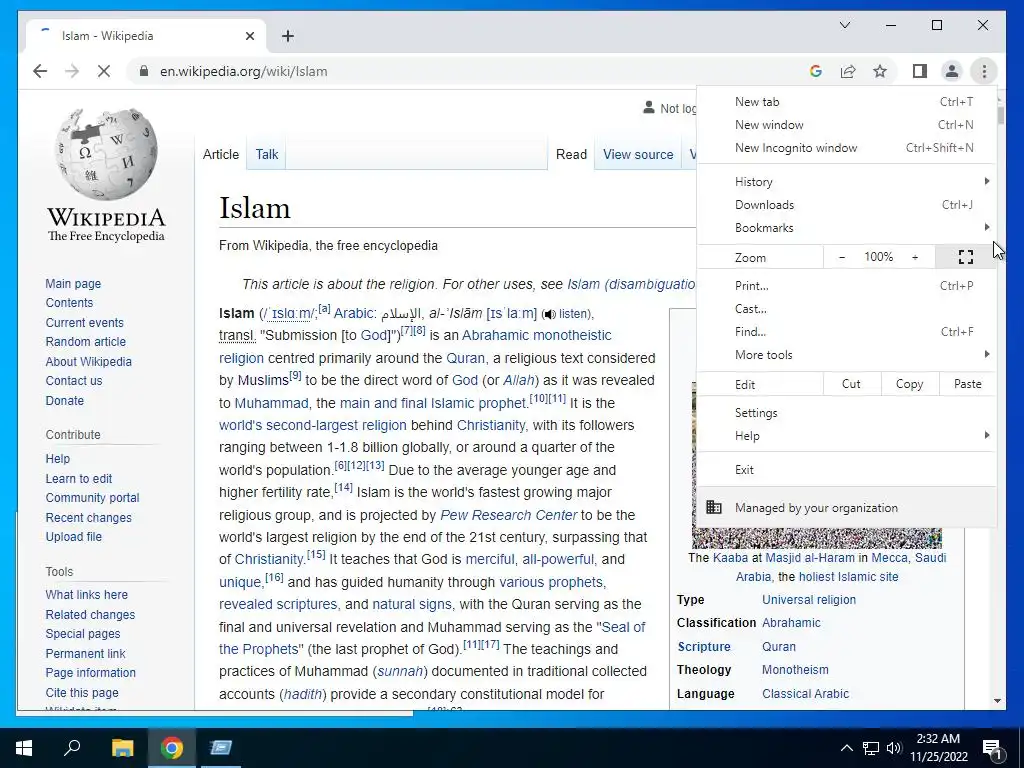Open the notification center icon
This screenshot has width=1024, height=768.
(x=992, y=748)
